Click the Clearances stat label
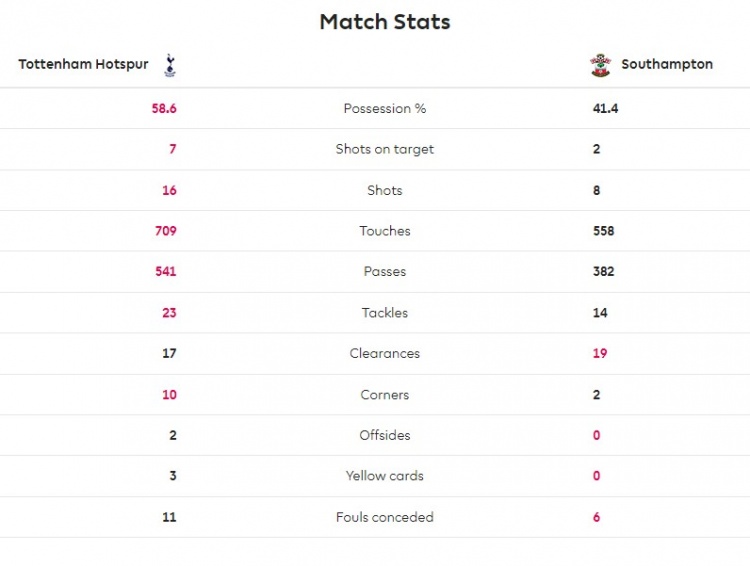This screenshot has height=566, width=750. pos(385,354)
